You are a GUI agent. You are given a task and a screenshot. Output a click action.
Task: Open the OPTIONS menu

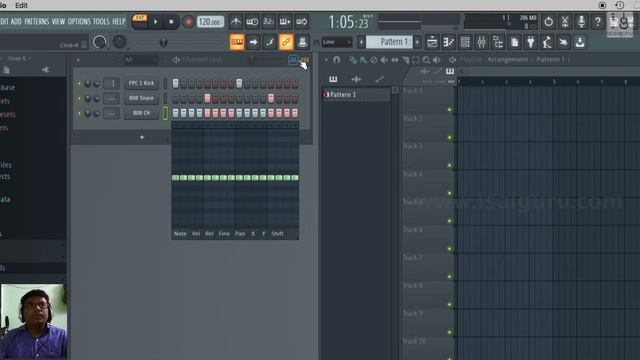pyautogui.click(x=79, y=21)
